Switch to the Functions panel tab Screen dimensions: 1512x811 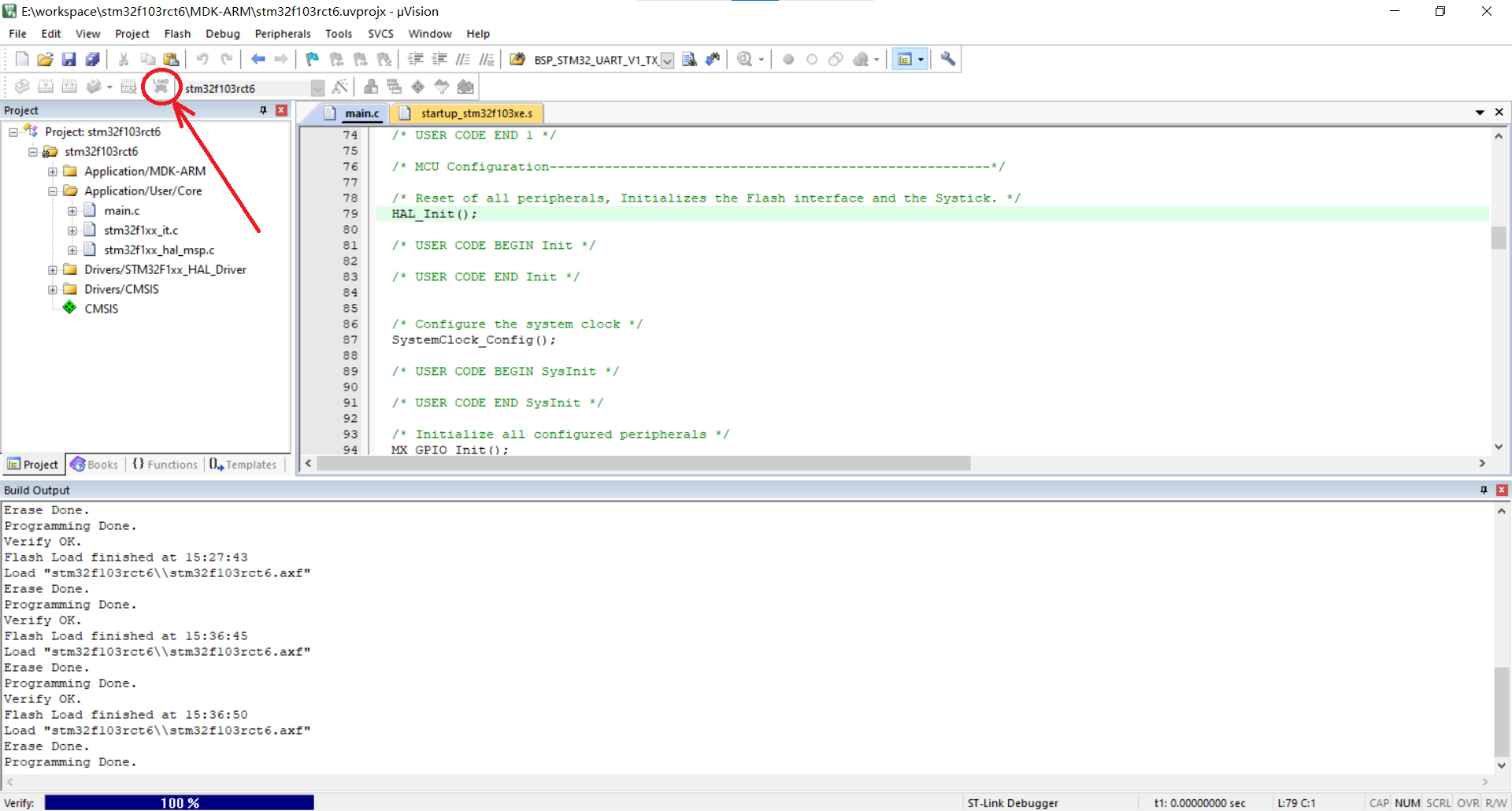[165, 465]
